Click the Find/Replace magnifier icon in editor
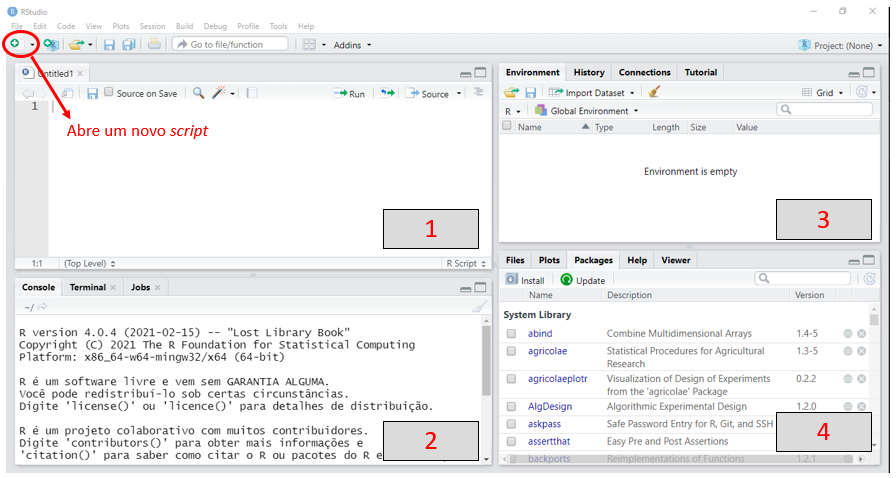 point(198,93)
